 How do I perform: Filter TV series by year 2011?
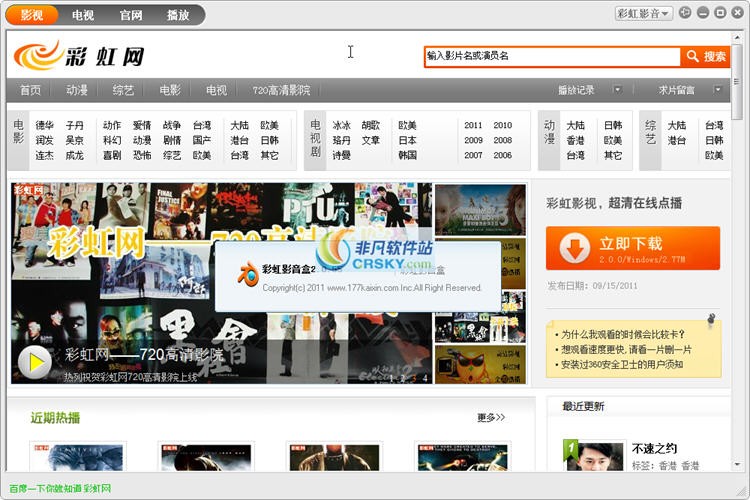click(473, 125)
